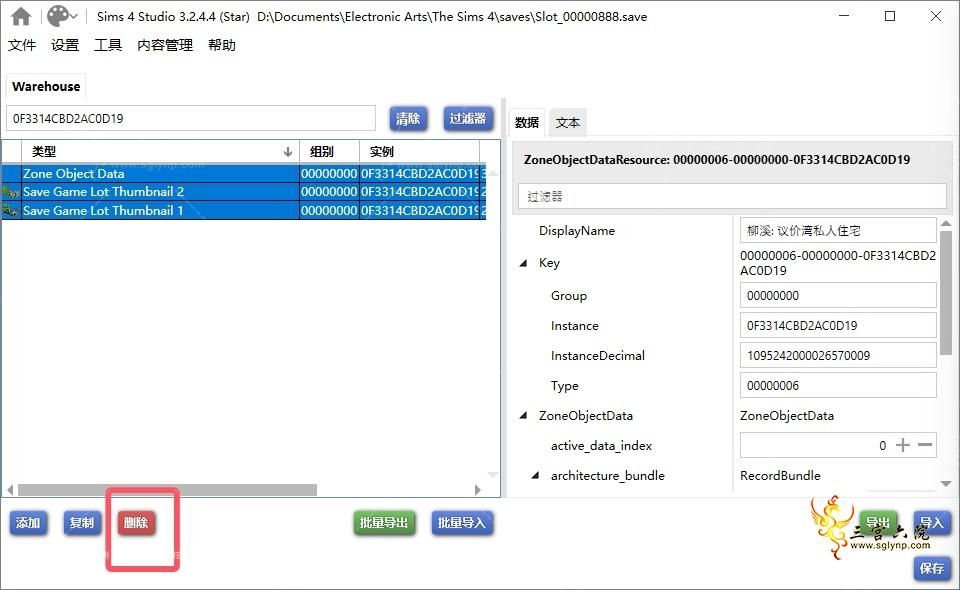Open the 帮助 menu
Image resolution: width=960 pixels, height=590 pixels.
[x=222, y=45]
